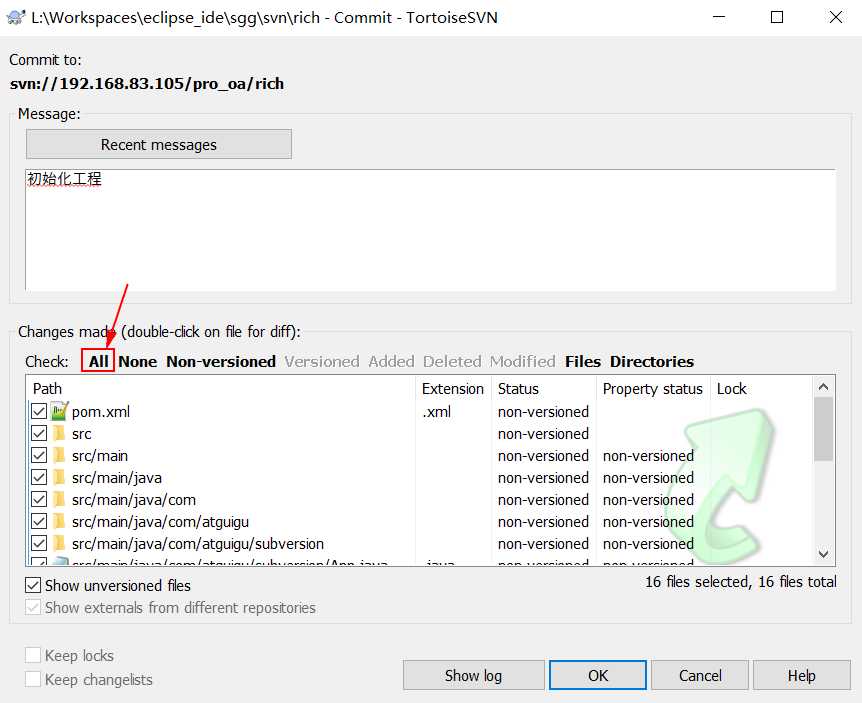This screenshot has width=862, height=703.
Task: Click the Deleted check filter
Action: (x=452, y=361)
